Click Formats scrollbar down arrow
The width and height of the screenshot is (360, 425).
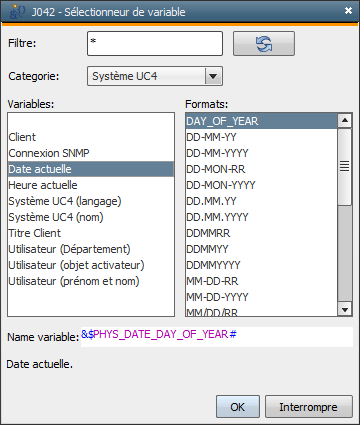pyautogui.click(x=345, y=309)
